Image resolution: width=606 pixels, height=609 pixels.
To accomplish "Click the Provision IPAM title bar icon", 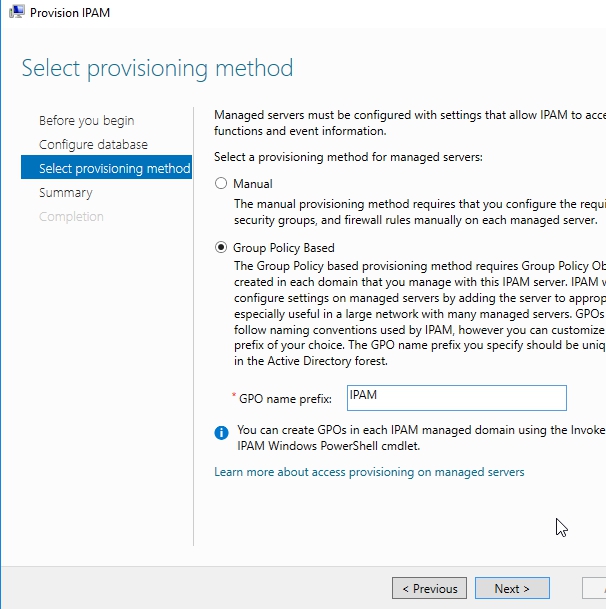I will pyautogui.click(x=16, y=13).
